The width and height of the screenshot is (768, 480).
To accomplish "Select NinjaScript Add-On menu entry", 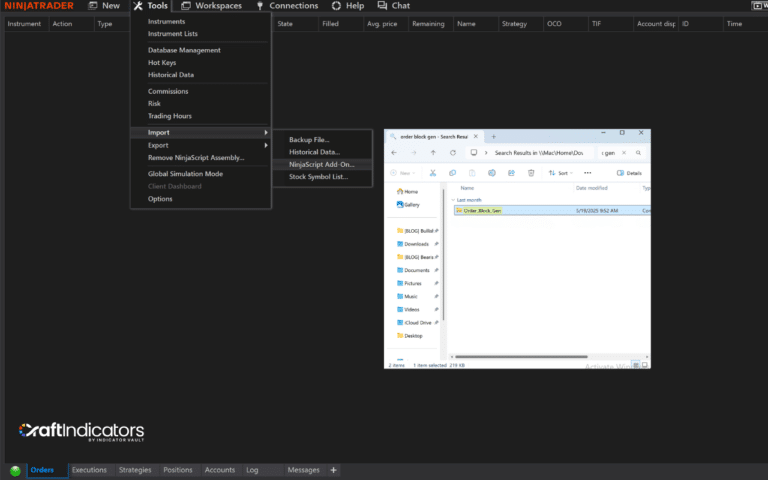I will [322, 165].
